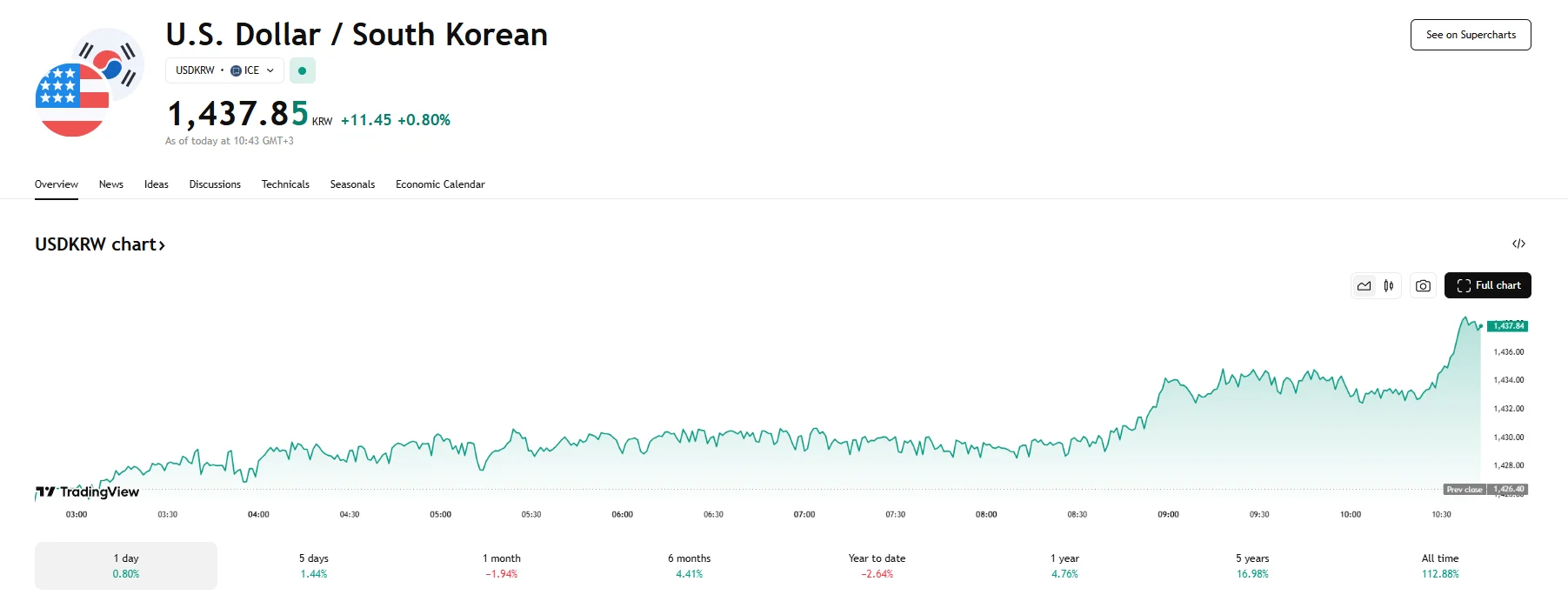Click the 1,437.84 current price label
Image resolution: width=1568 pixels, height=608 pixels.
tap(1508, 326)
